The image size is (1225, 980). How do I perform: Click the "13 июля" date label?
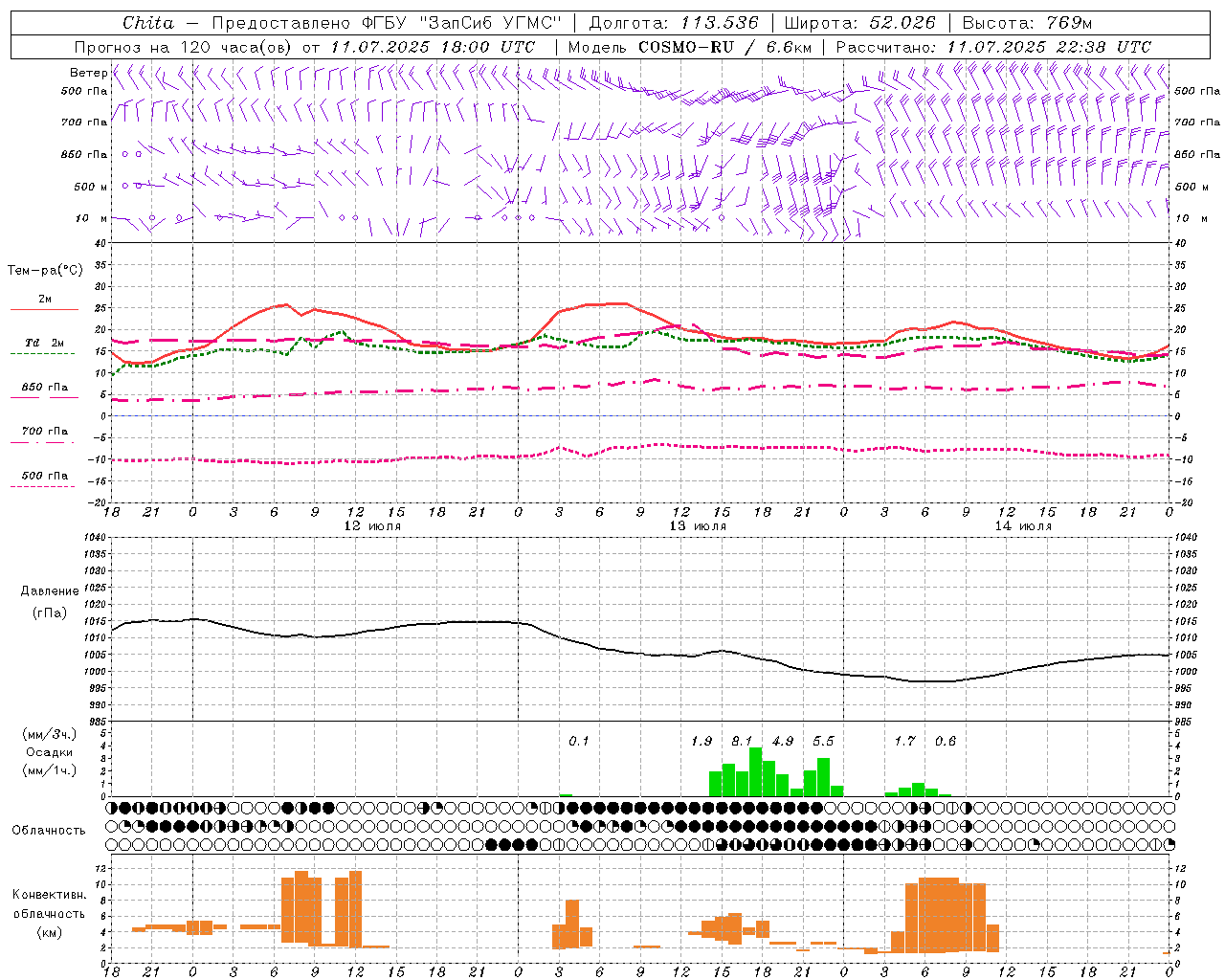click(x=698, y=526)
